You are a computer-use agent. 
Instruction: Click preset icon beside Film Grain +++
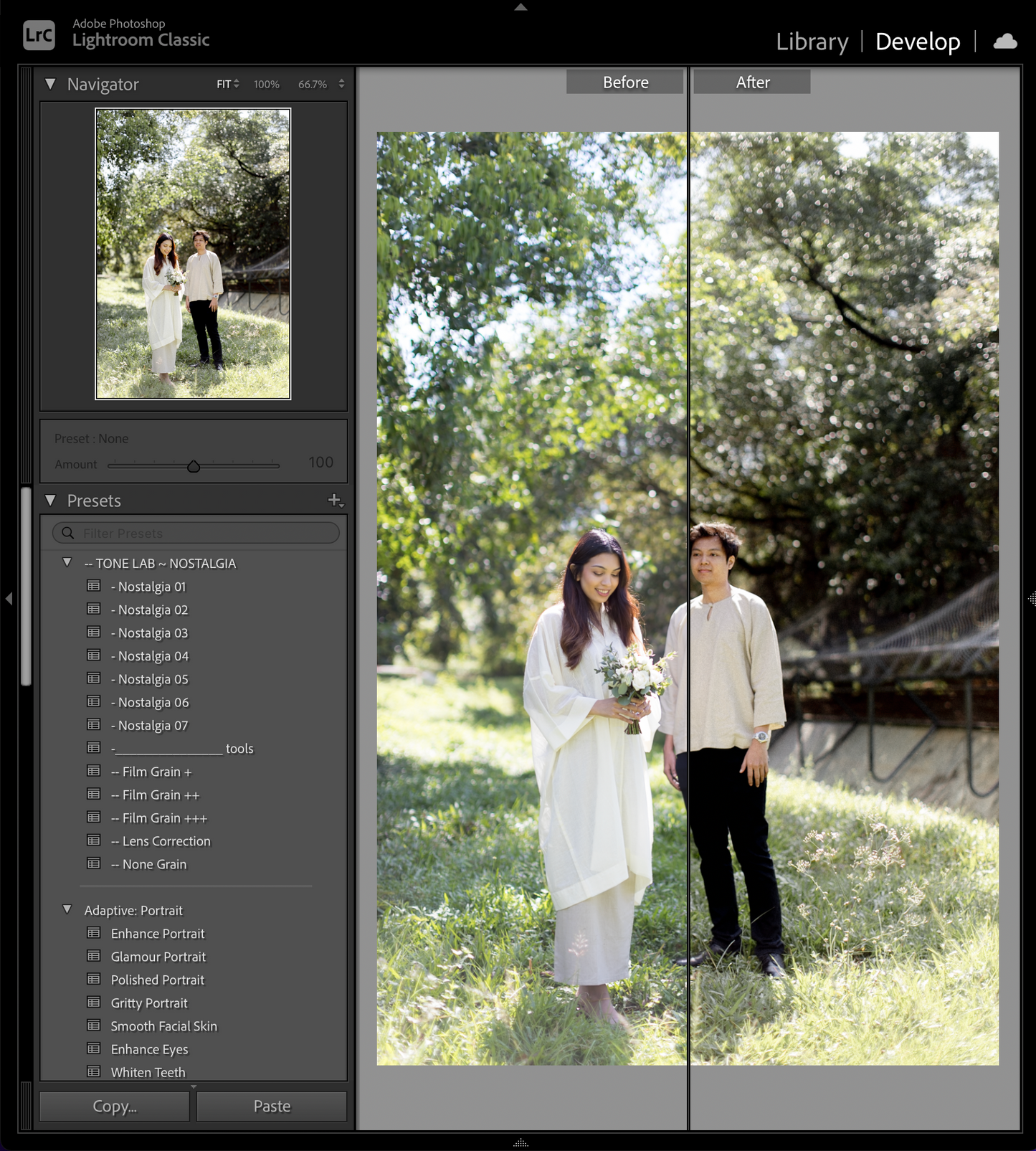point(94,817)
